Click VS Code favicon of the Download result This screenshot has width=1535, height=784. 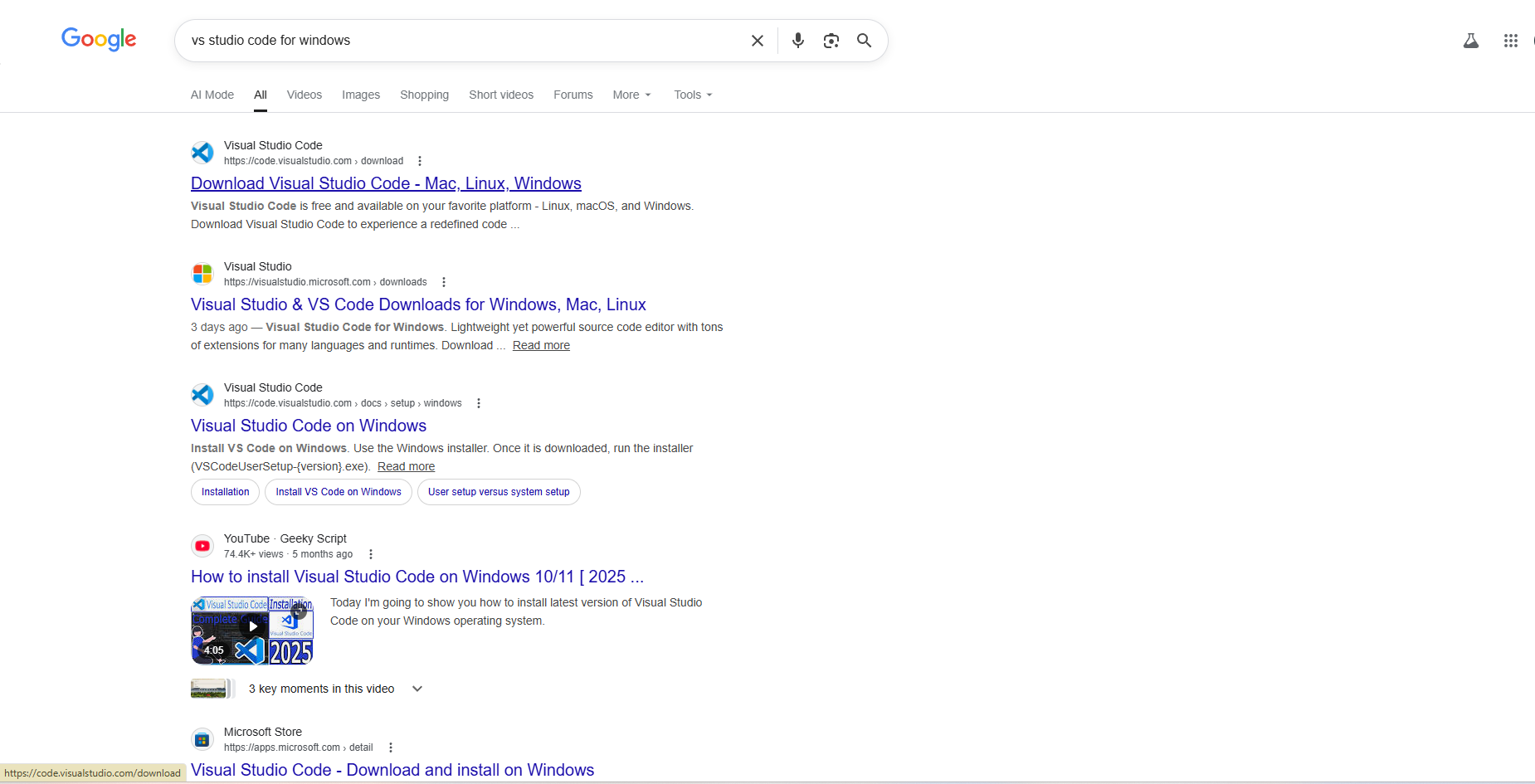(202, 153)
